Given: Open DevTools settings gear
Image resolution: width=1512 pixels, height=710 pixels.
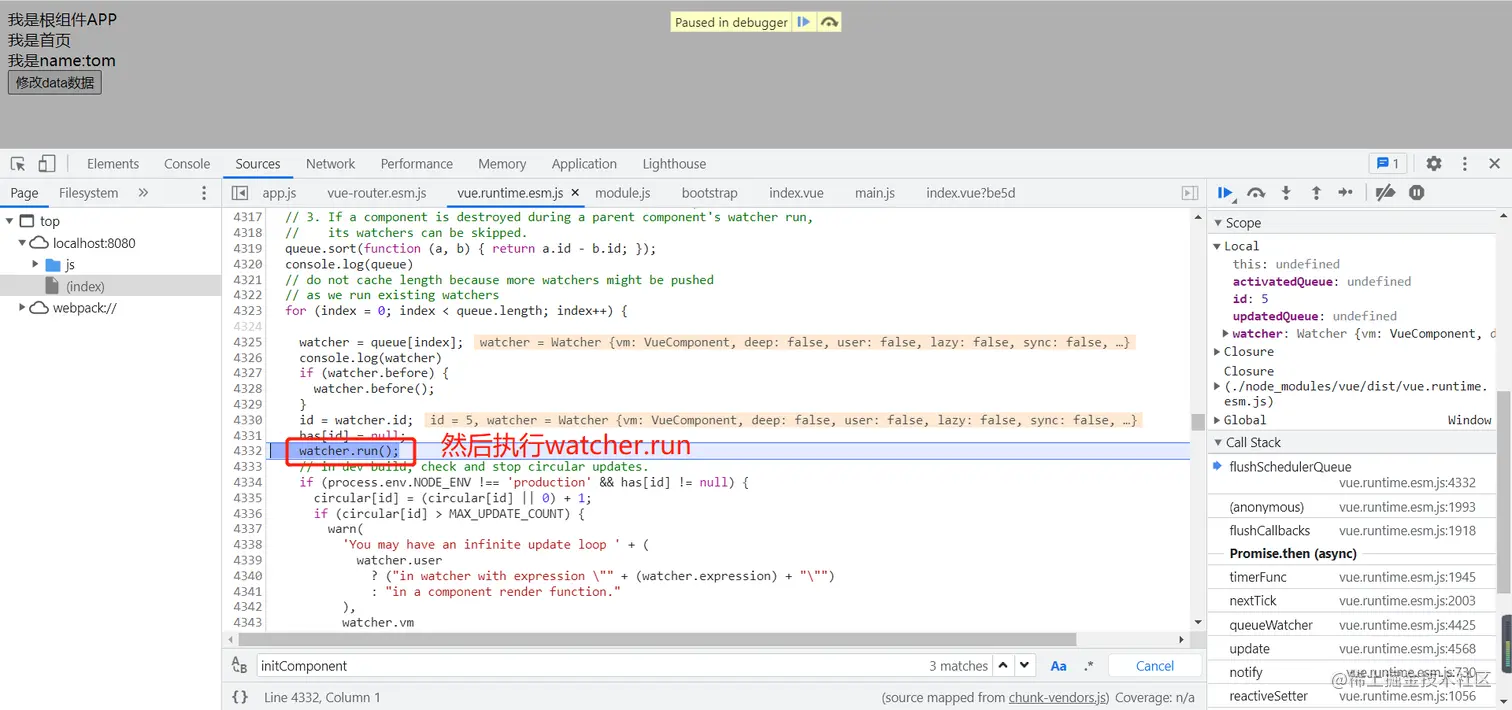Looking at the screenshot, I should tap(1434, 164).
